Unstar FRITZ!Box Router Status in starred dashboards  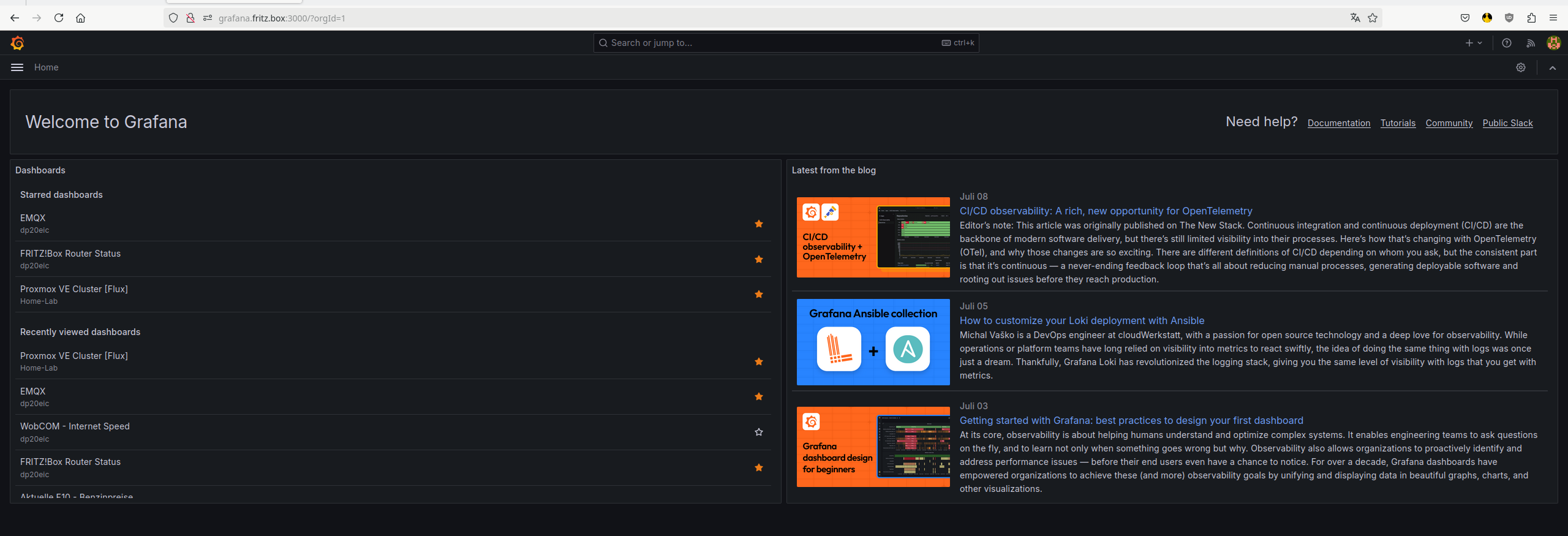(759, 259)
